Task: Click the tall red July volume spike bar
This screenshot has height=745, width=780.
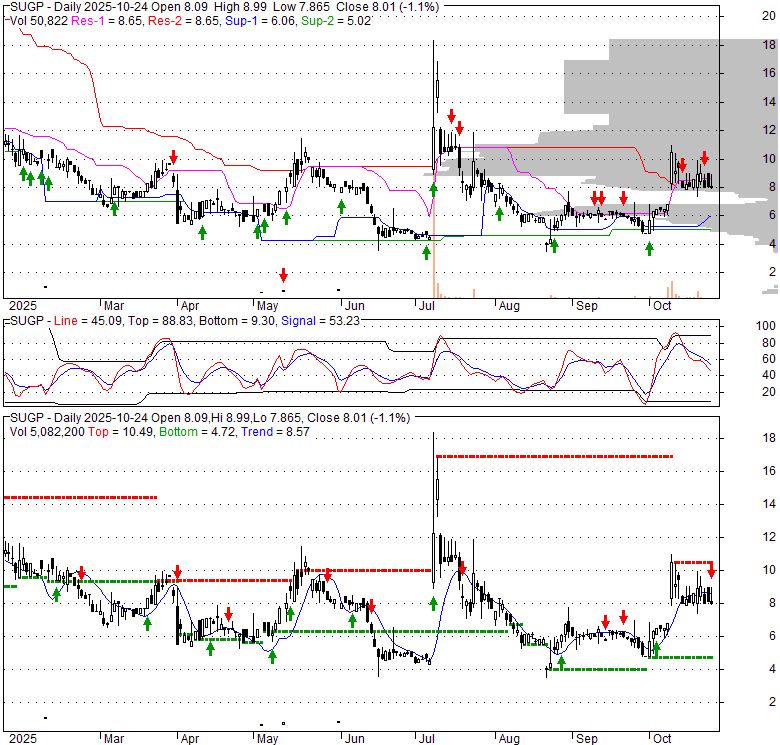Action: pos(435,270)
